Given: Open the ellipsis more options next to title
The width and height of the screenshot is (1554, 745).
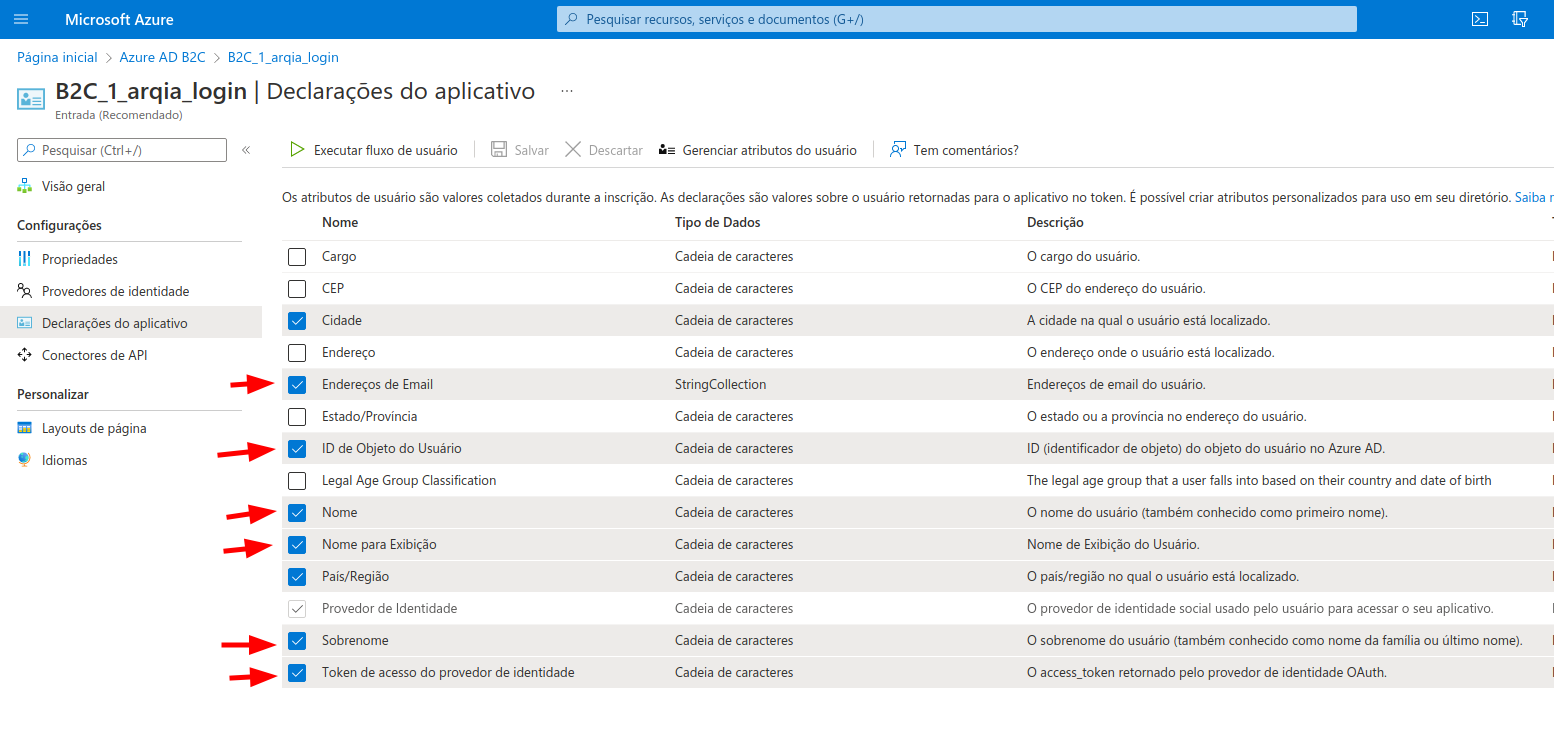Looking at the screenshot, I should pyautogui.click(x=567, y=91).
